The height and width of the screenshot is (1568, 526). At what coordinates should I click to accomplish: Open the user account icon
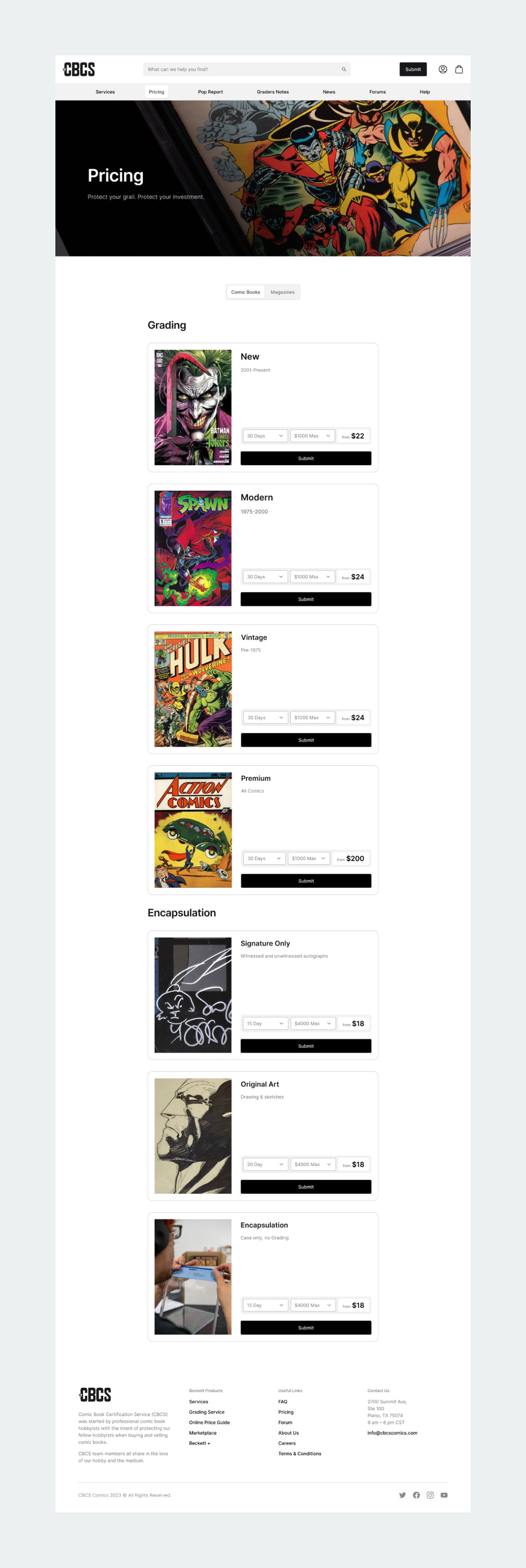443,69
